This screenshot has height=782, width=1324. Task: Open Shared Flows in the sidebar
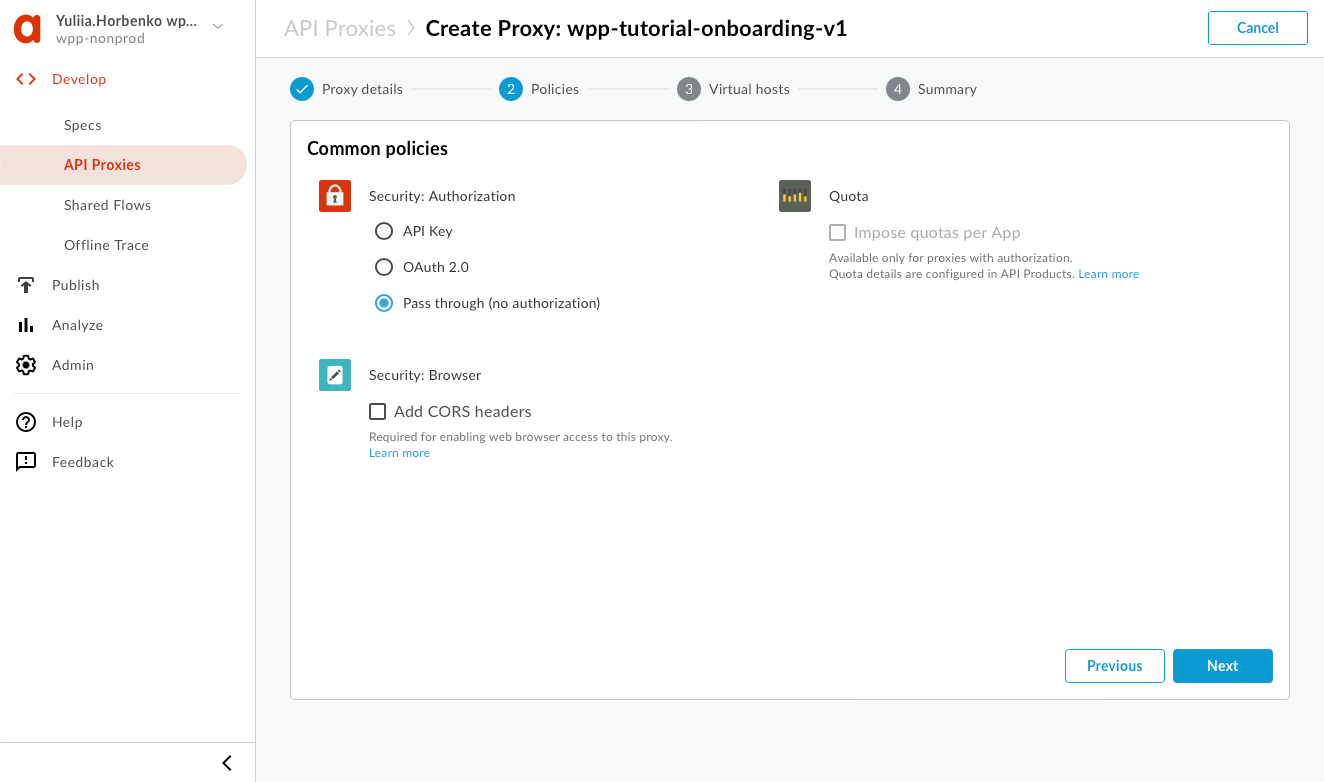107,205
